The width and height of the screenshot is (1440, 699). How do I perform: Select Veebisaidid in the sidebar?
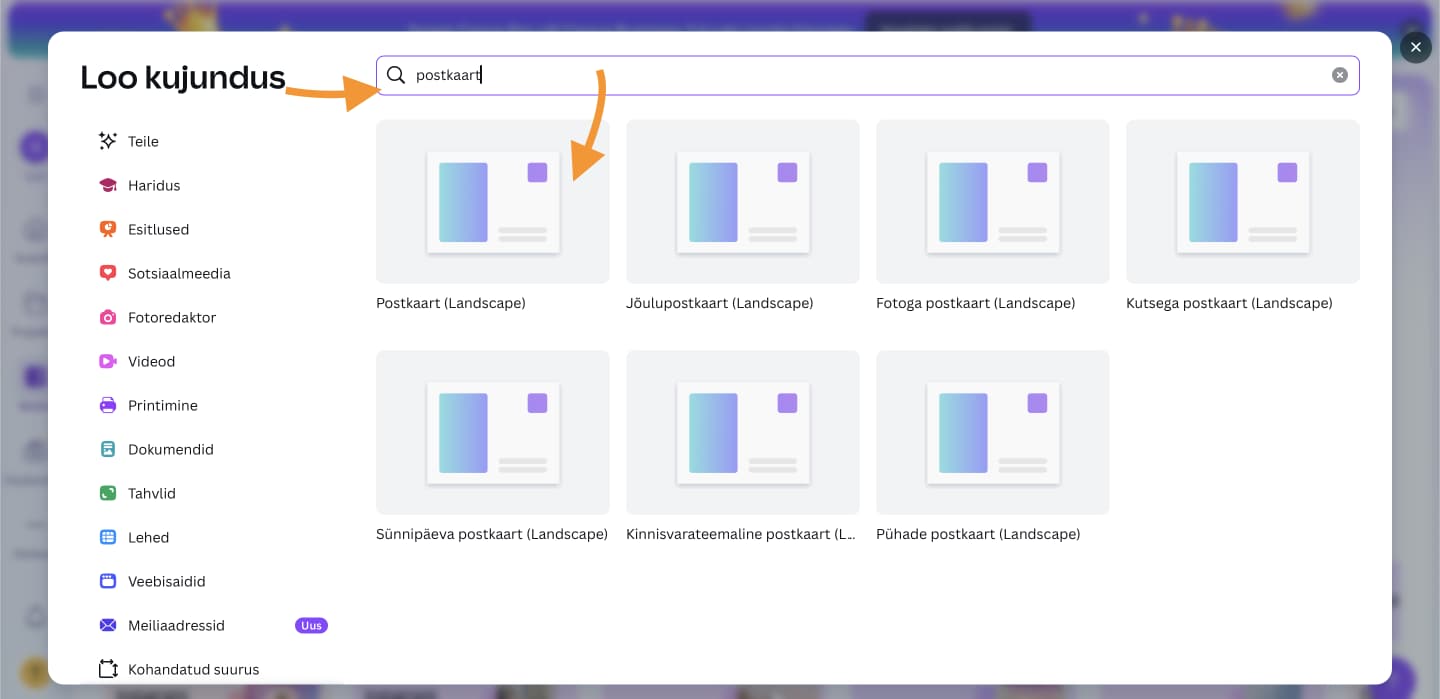pos(166,581)
